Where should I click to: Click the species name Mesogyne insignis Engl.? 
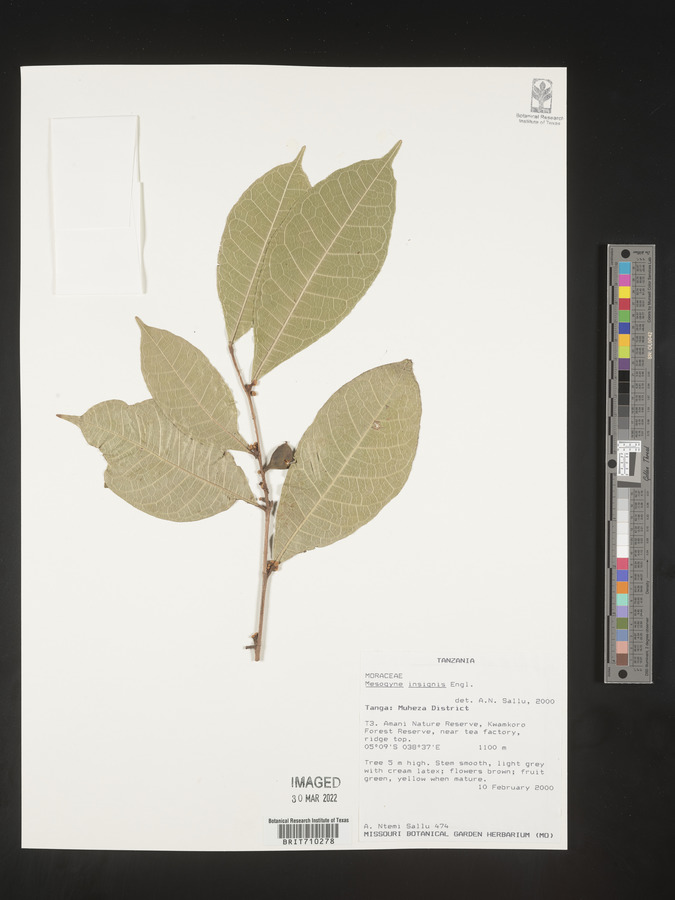click(419, 684)
